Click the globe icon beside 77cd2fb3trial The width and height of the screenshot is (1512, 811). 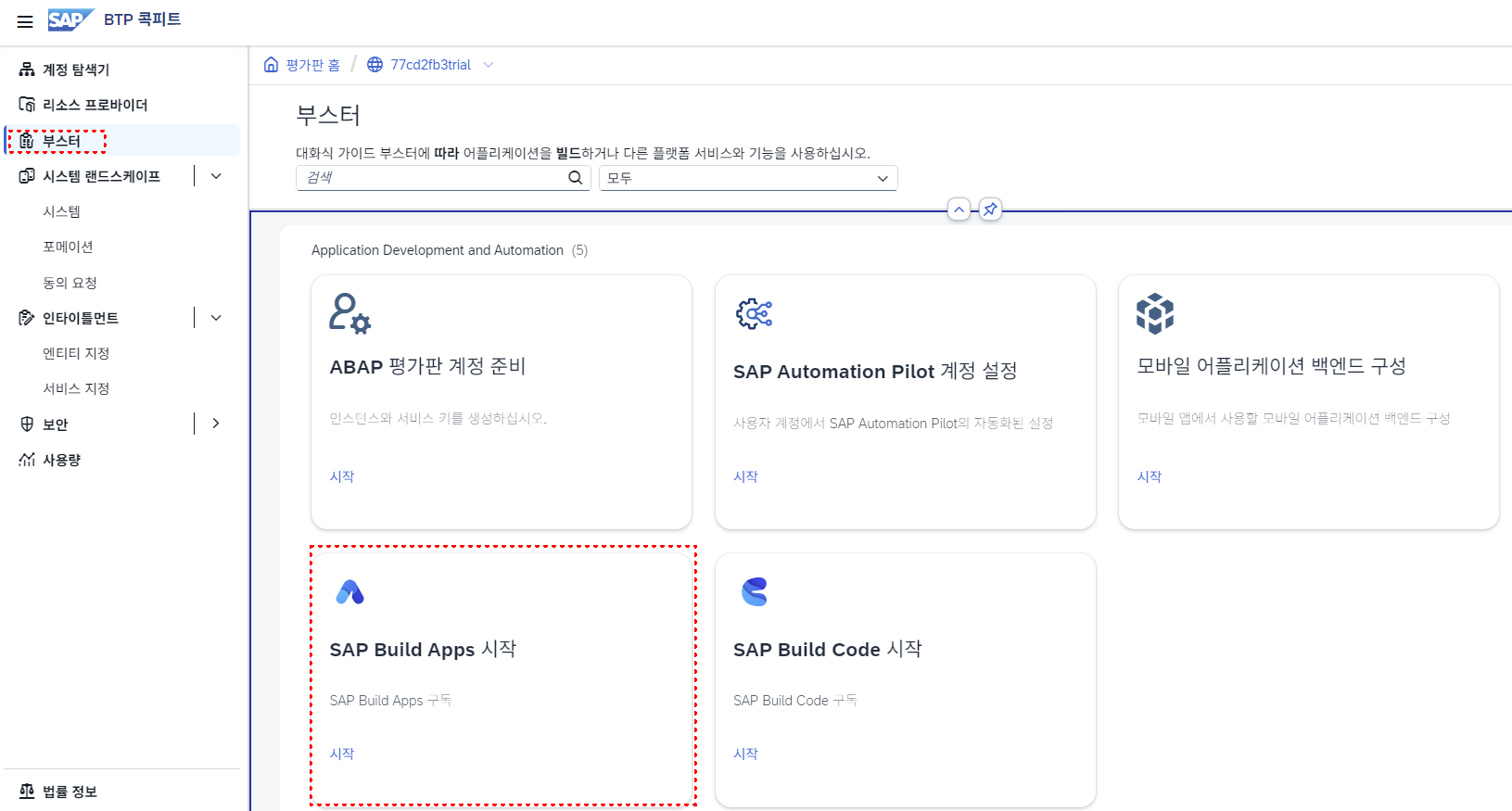[x=375, y=64]
